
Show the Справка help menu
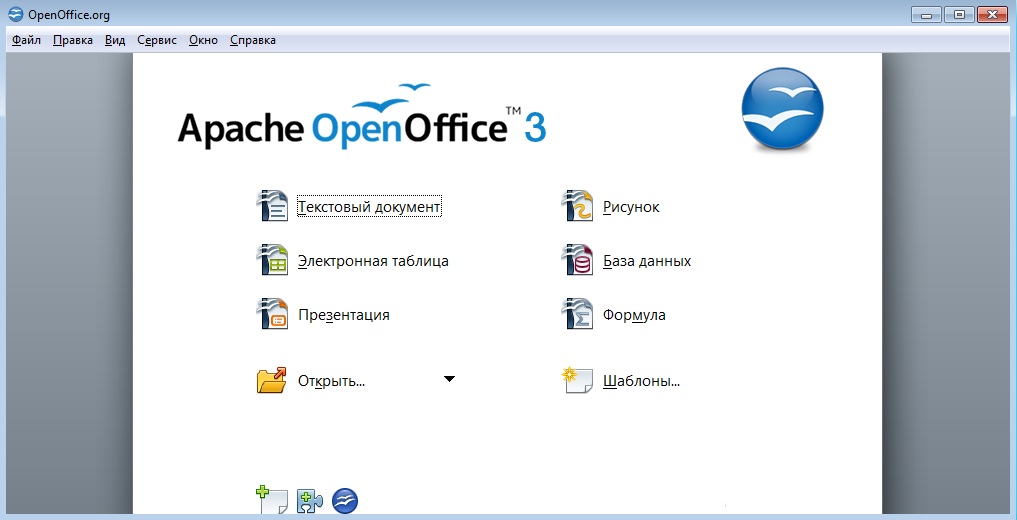pyautogui.click(x=253, y=40)
